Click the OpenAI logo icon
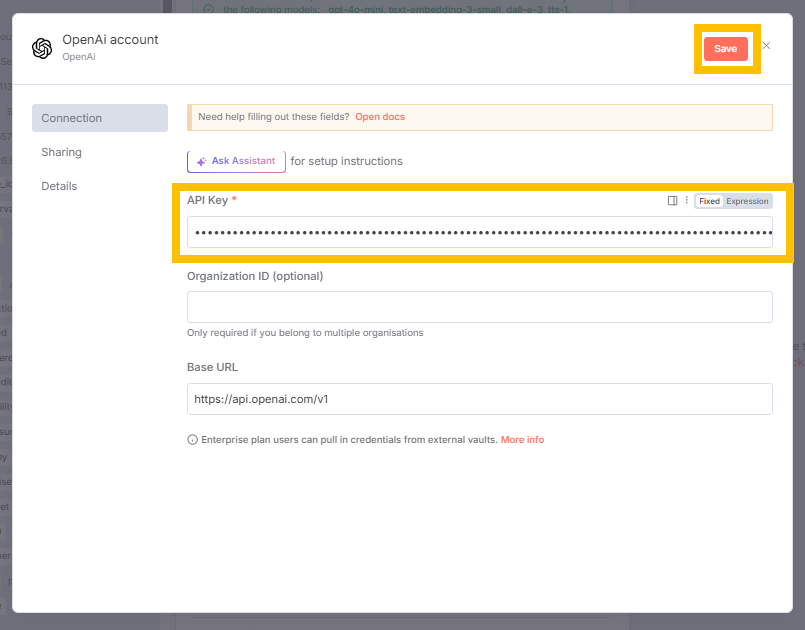The image size is (805, 630). point(42,48)
